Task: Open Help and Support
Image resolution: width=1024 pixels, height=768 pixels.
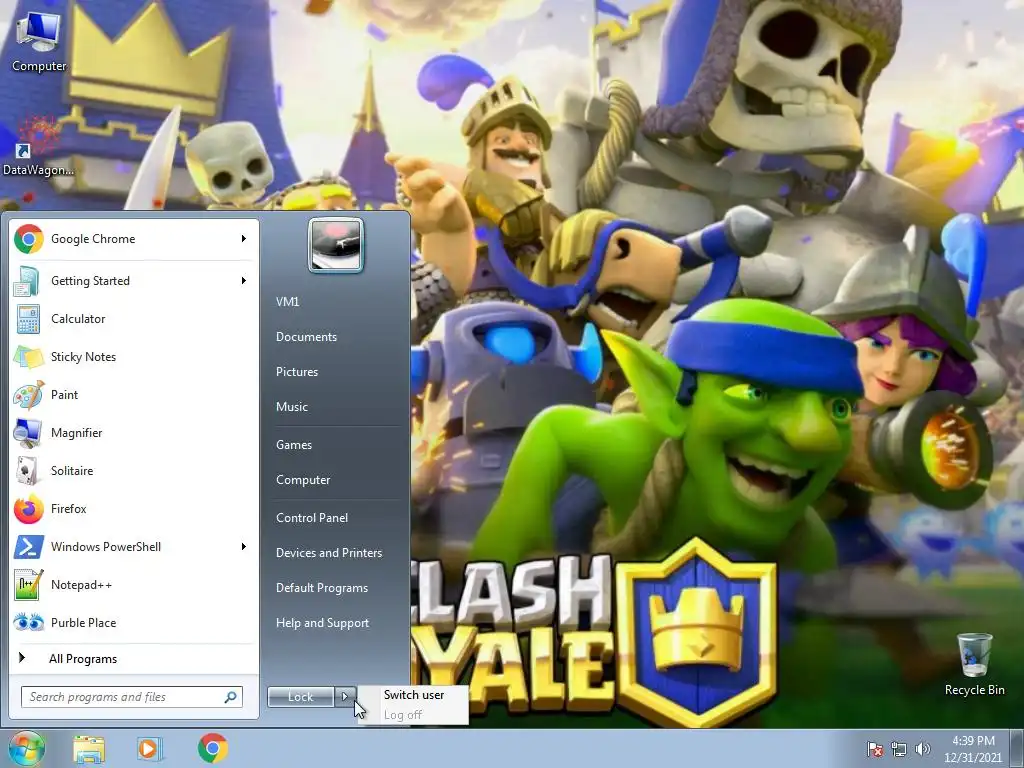Action: [x=323, y=623]
